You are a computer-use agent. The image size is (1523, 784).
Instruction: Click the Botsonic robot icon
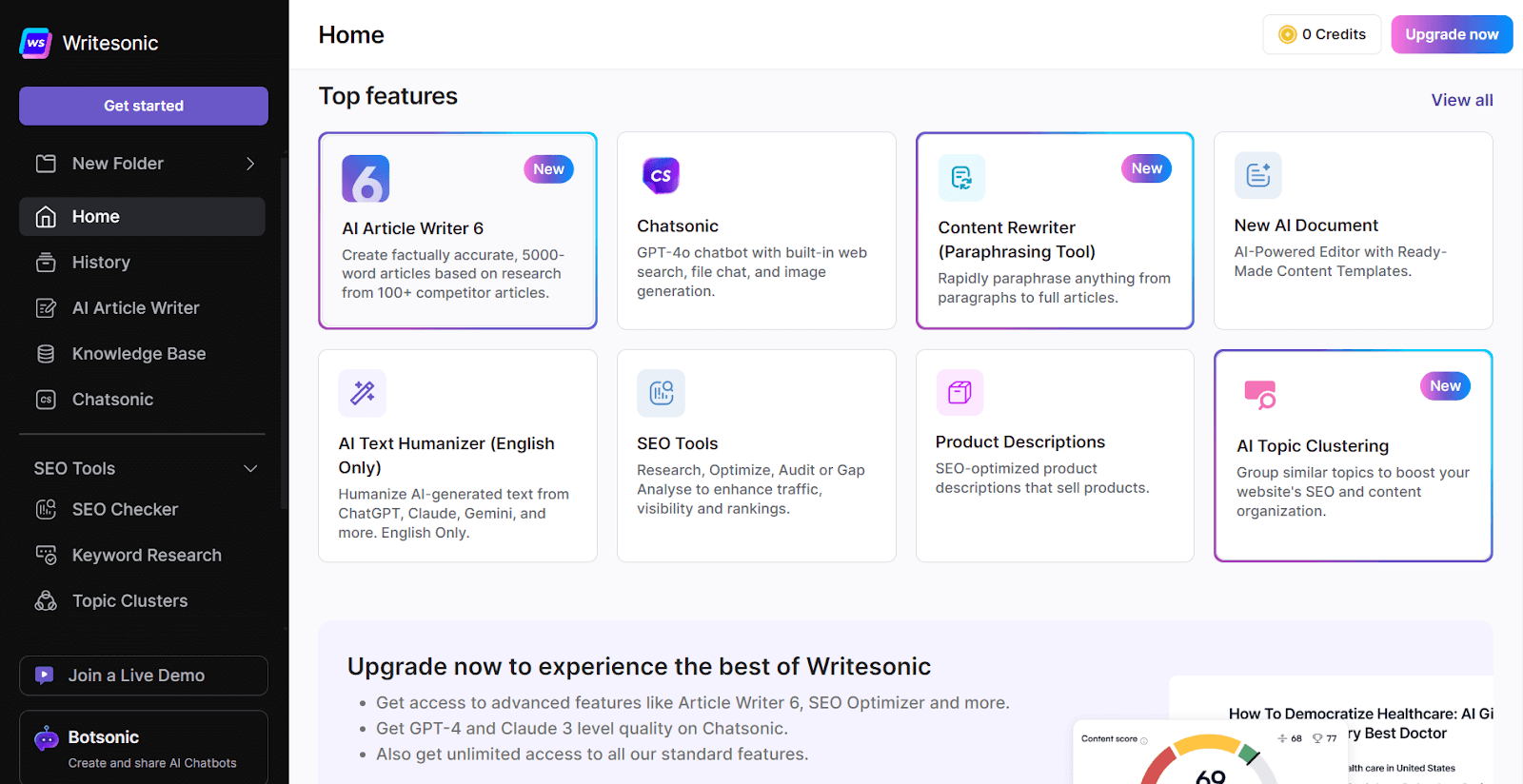pyautogui.click(x=47, y=738)
